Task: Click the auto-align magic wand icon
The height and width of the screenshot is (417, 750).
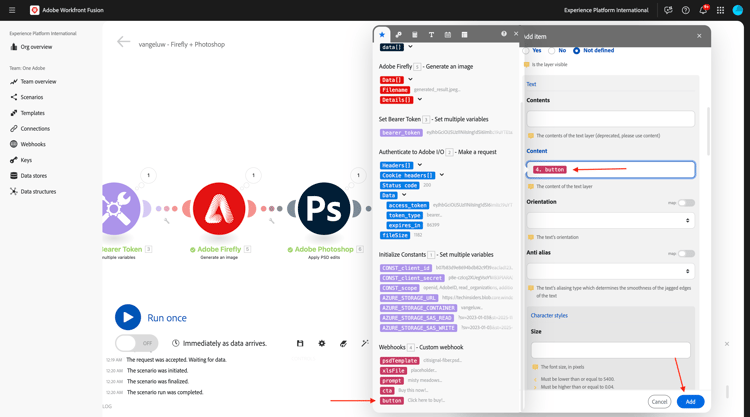Action: click(x=365, y=343)
